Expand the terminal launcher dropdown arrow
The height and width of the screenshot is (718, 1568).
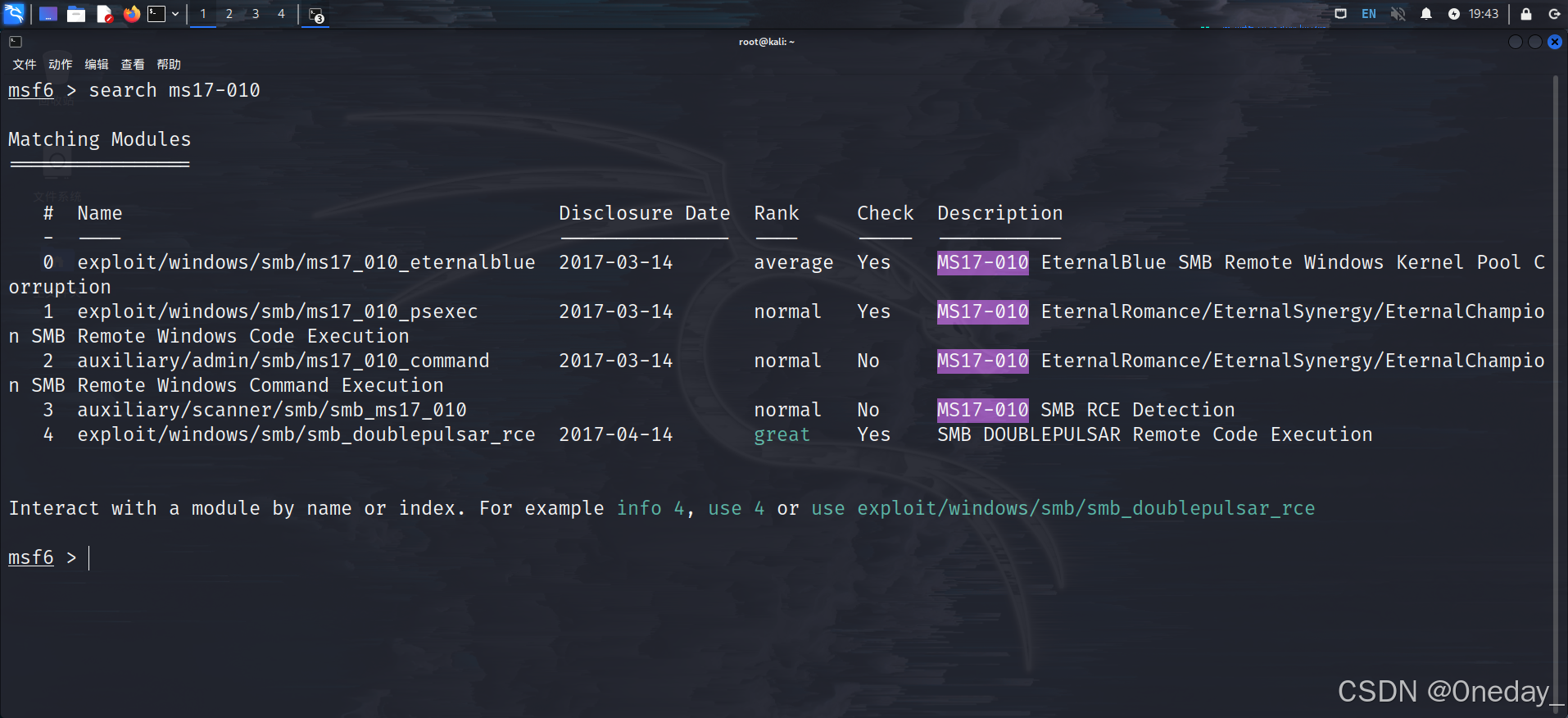(x=175, y=14)
